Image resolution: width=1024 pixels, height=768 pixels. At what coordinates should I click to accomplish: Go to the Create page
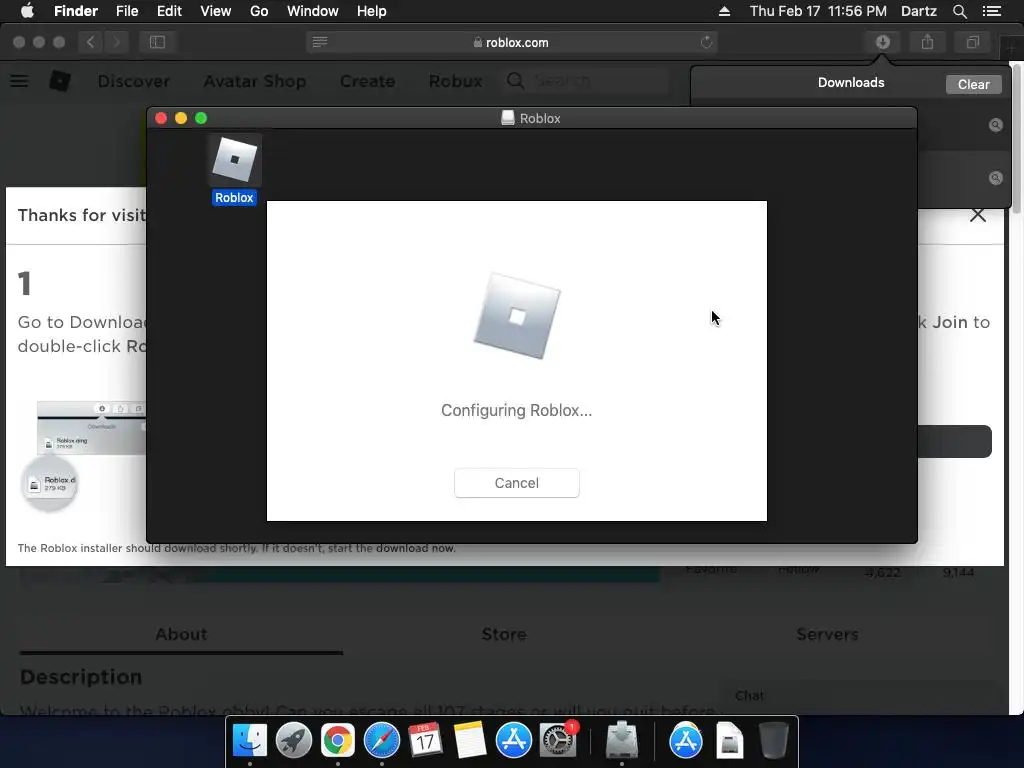pos(368,81)
